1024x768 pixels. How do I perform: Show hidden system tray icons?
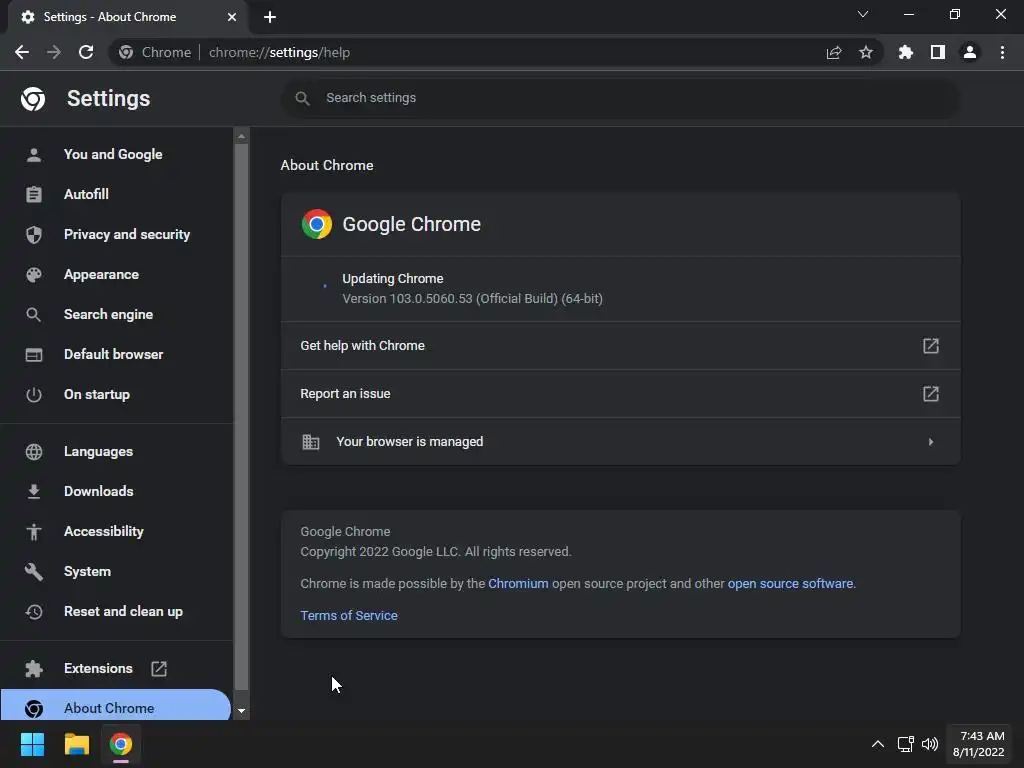point(878,744)
